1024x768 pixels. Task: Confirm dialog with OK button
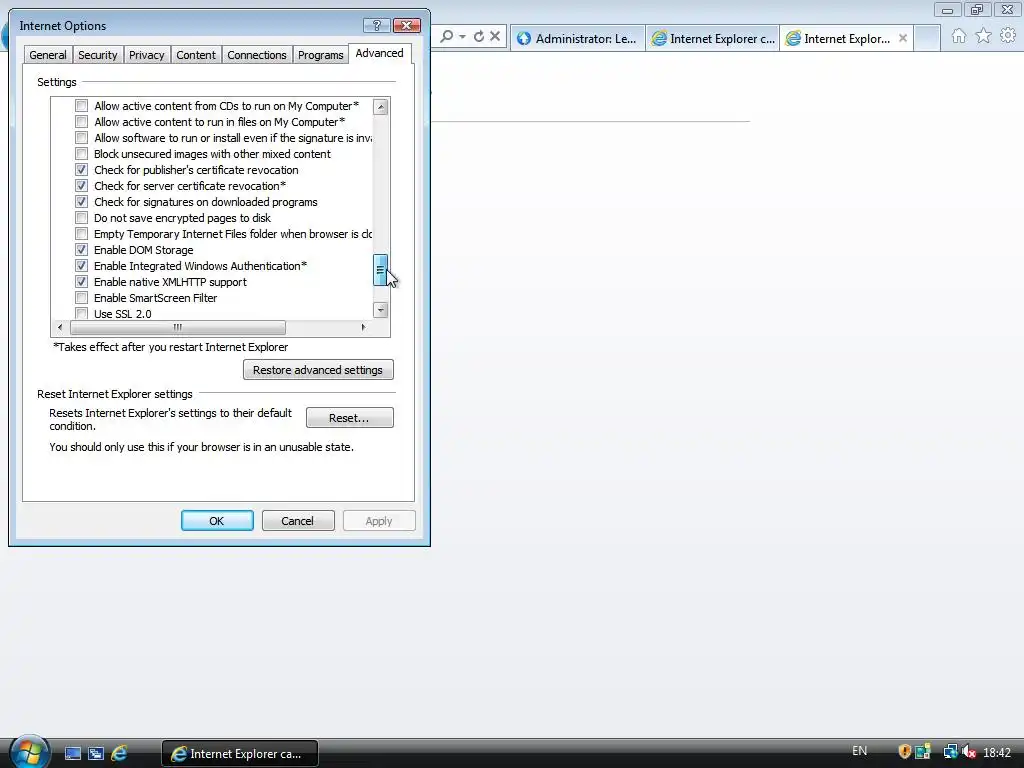coord(217,520)
